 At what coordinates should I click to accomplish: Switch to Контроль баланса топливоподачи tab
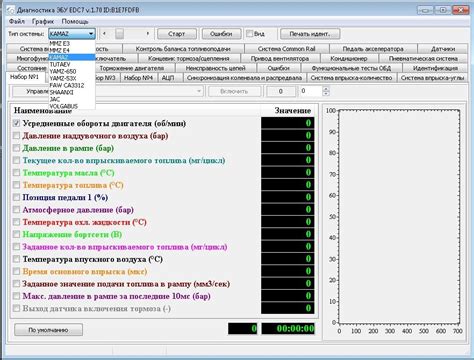[183, 49]
